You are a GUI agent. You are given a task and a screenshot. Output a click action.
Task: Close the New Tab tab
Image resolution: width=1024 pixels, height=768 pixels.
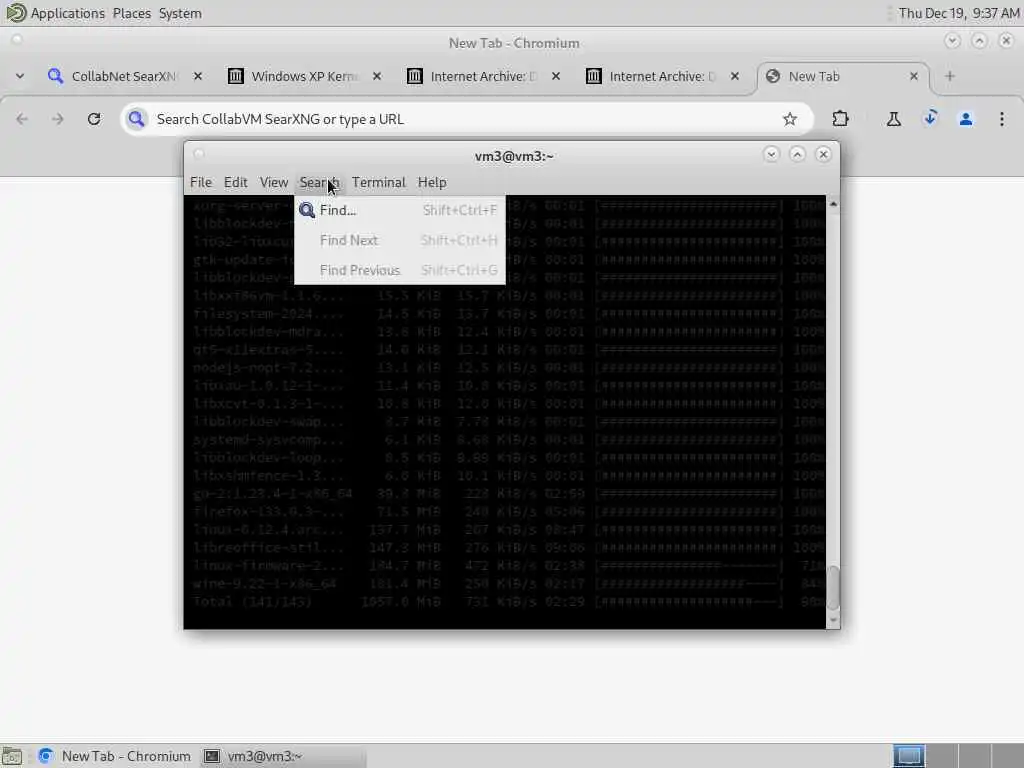[914, 76]
